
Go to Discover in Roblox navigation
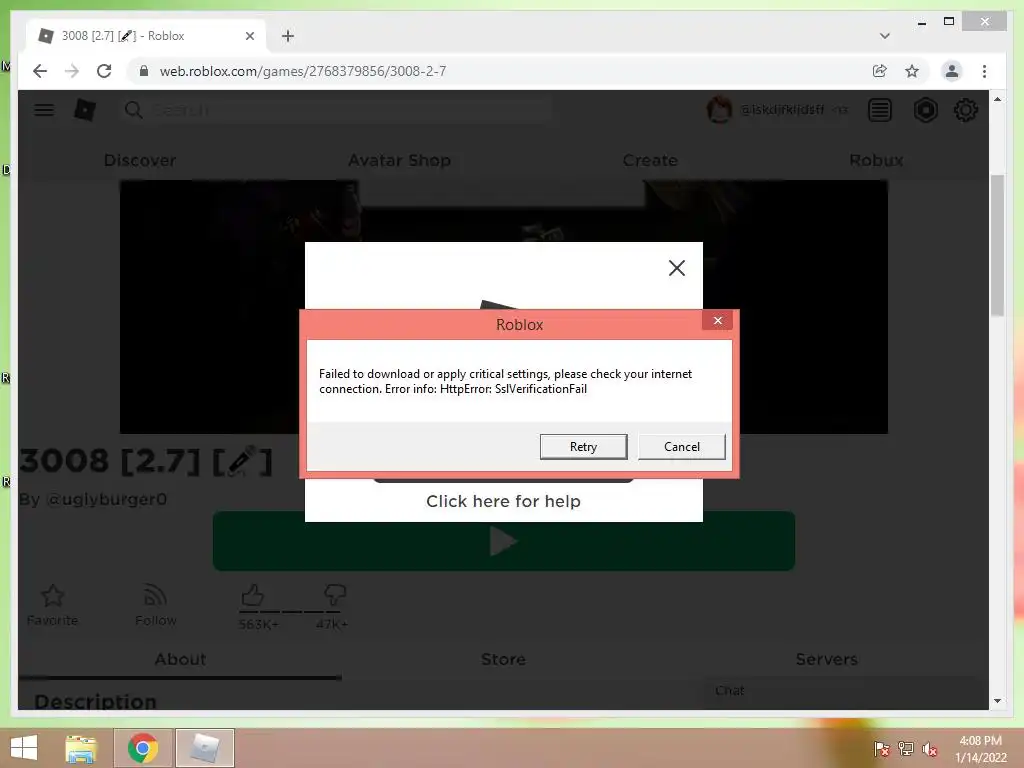pyautogui.click(x=140, y=160)
